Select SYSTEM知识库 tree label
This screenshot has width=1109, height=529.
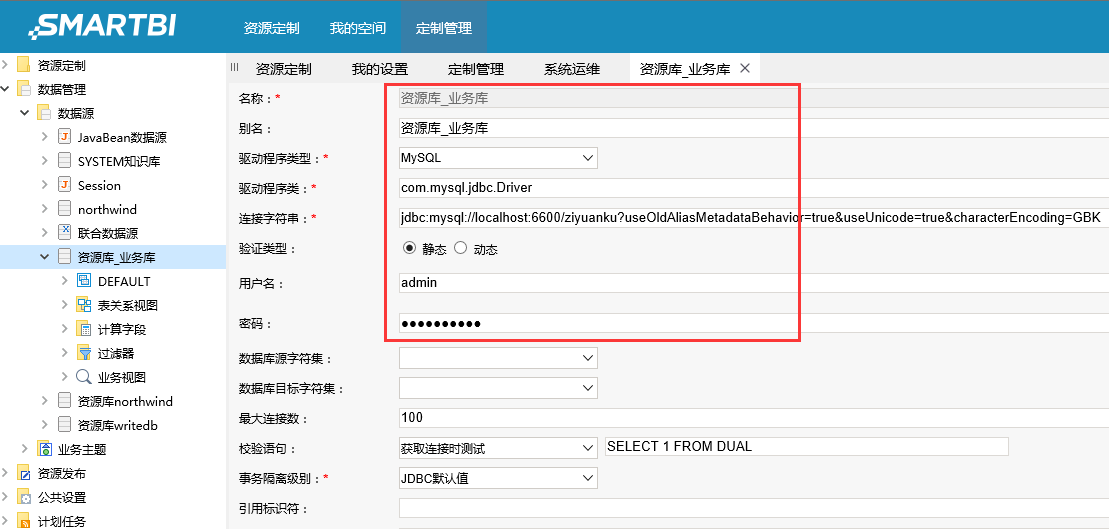(x=119, y=161)
